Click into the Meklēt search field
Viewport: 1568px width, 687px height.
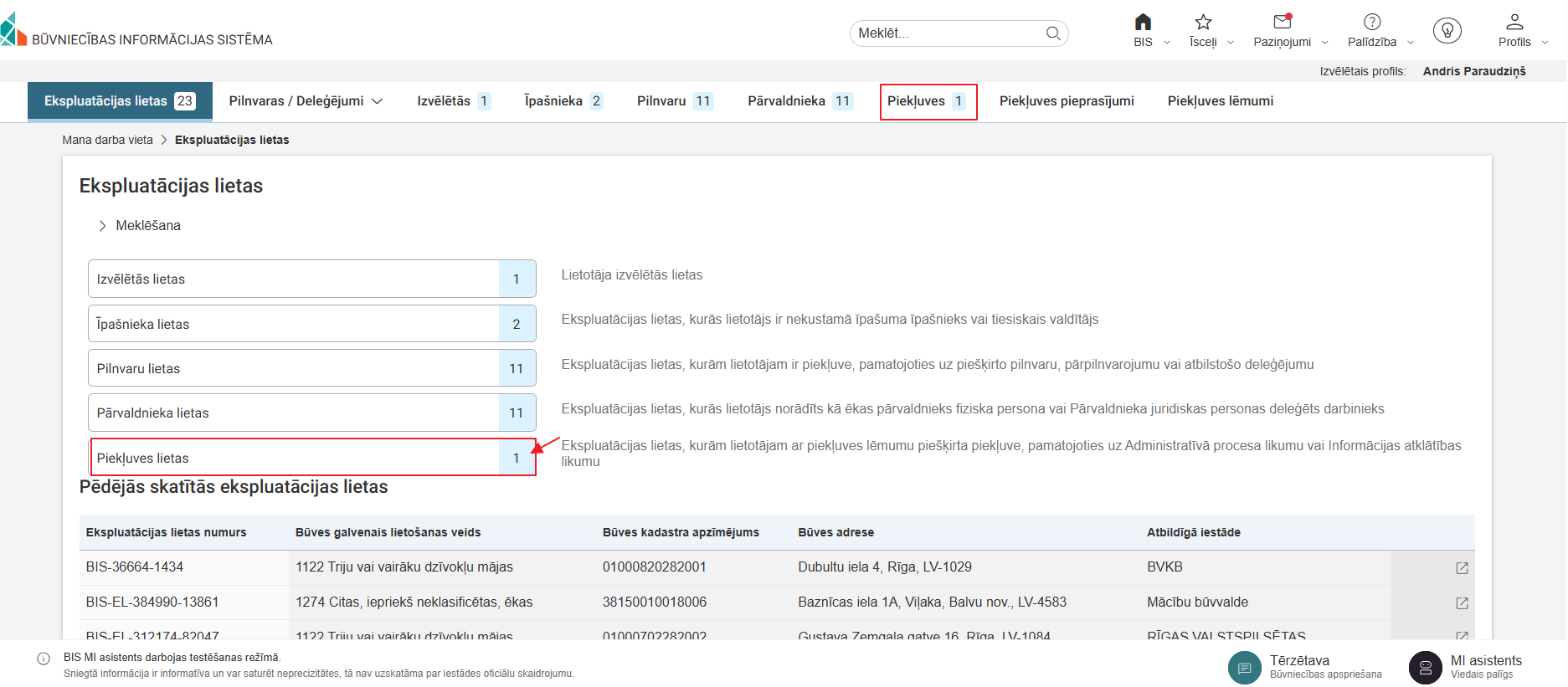[x=946, y=33]
